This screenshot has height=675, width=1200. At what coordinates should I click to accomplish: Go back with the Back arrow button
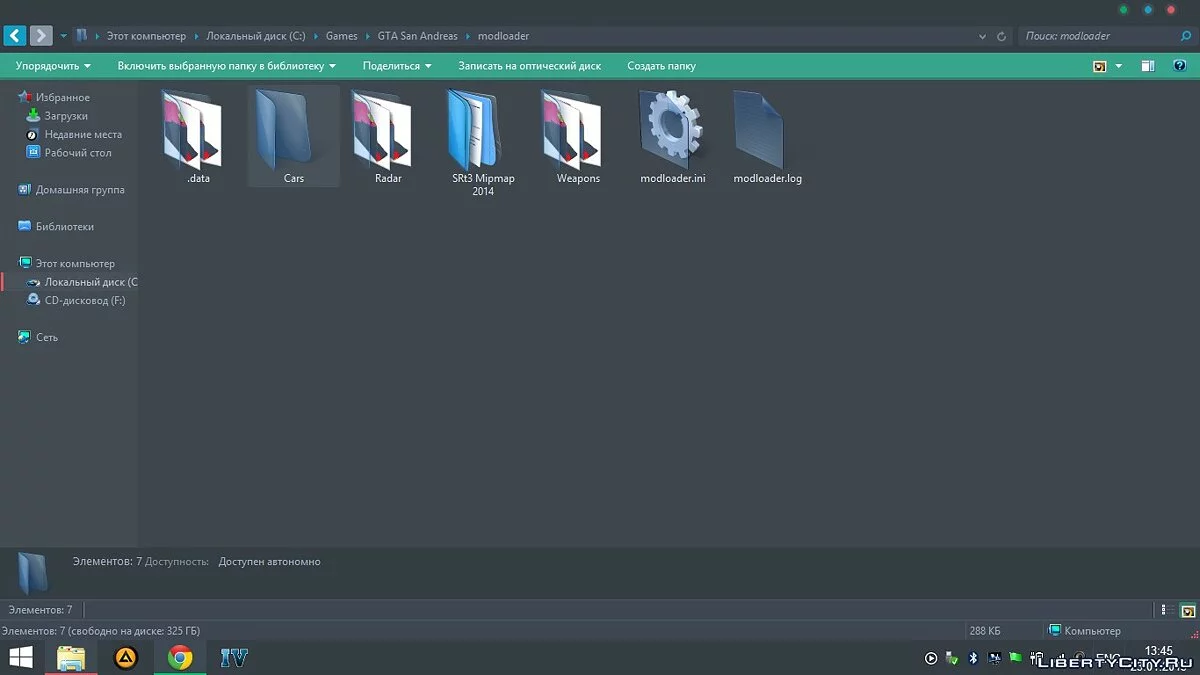[x=15, y=36]
